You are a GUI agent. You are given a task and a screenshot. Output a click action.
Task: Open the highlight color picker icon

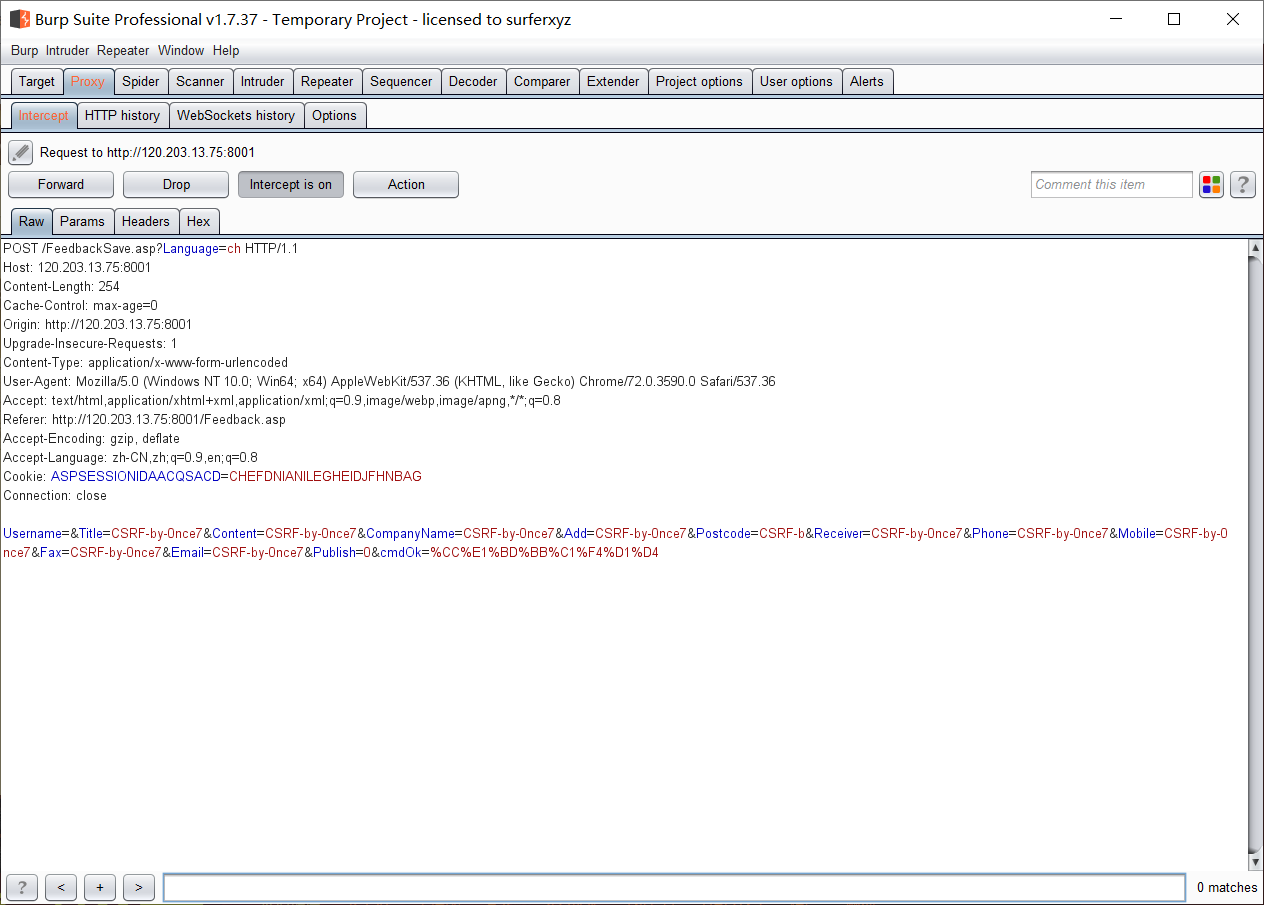coord(1211,185)
